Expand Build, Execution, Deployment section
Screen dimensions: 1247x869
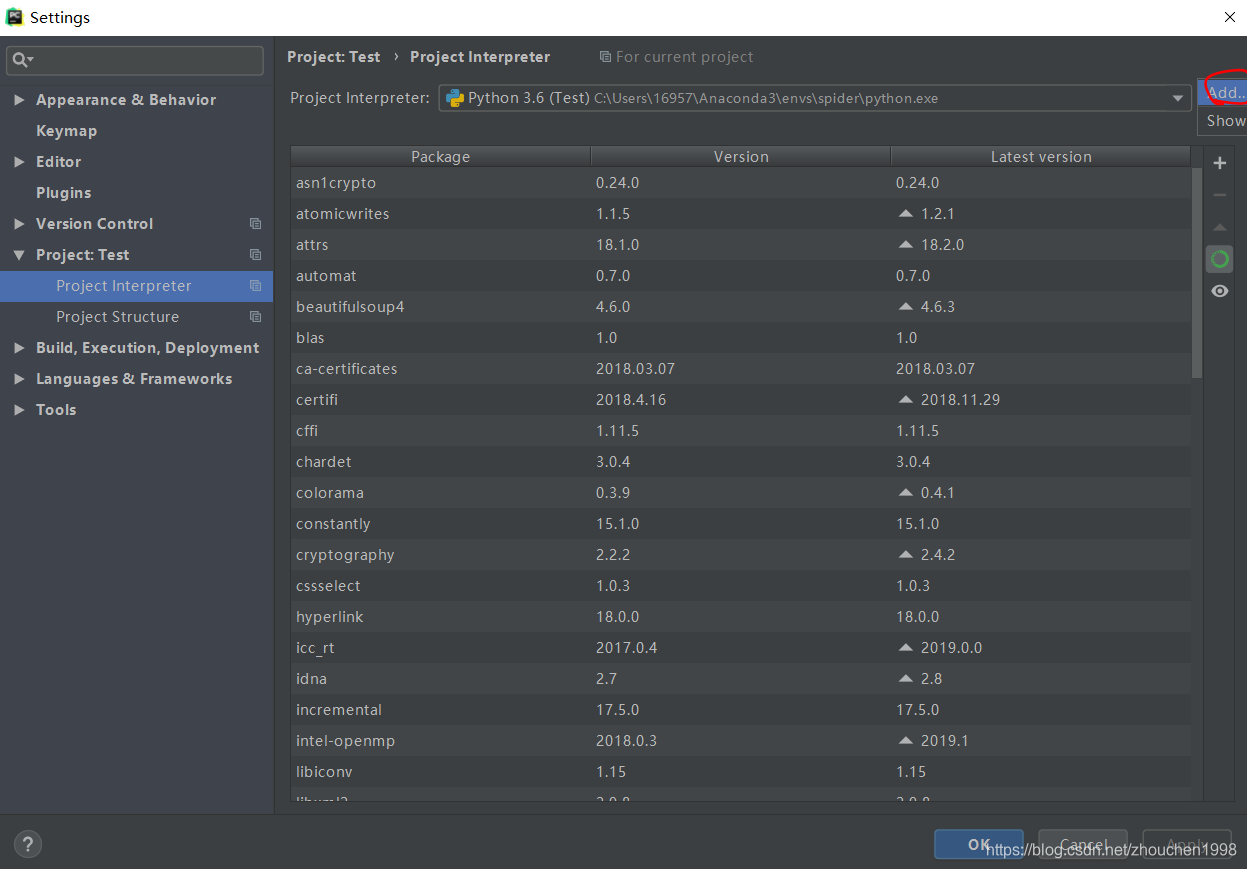click(19, 348)
